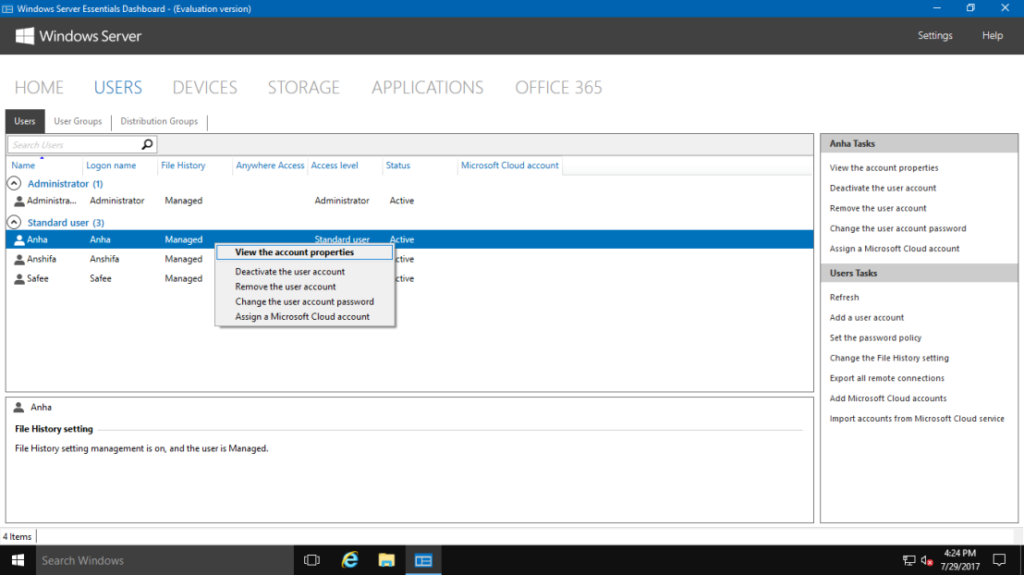Open the Windows Start button

pyautogui.click(x=18, y=560)
